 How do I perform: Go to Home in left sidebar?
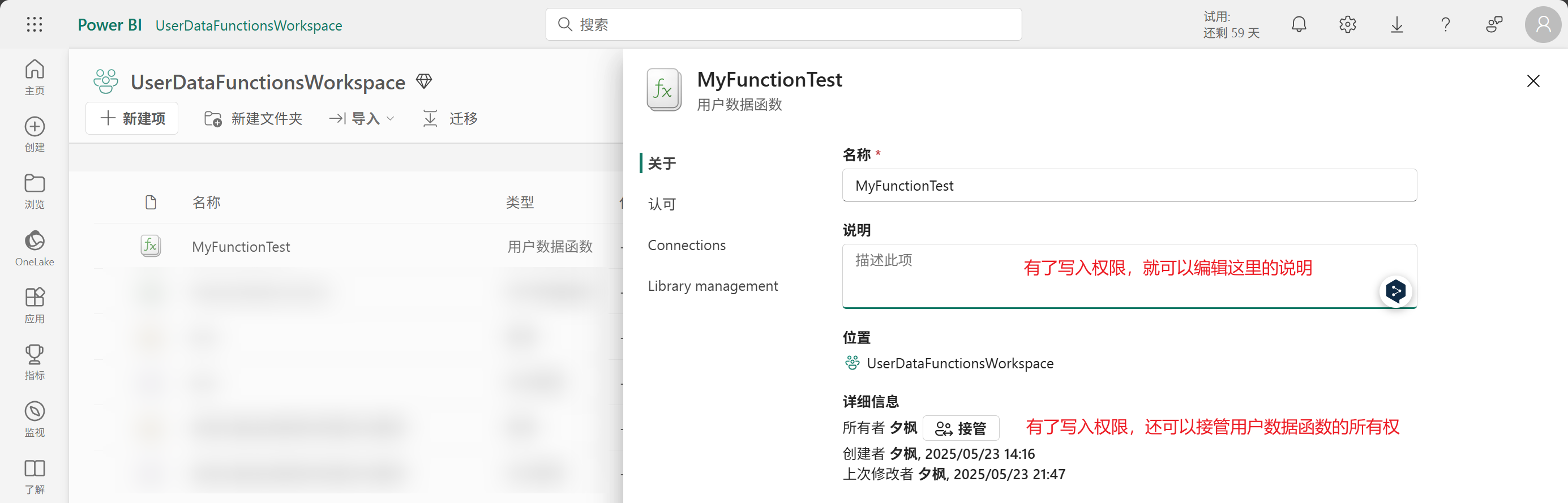coord(35,76)
